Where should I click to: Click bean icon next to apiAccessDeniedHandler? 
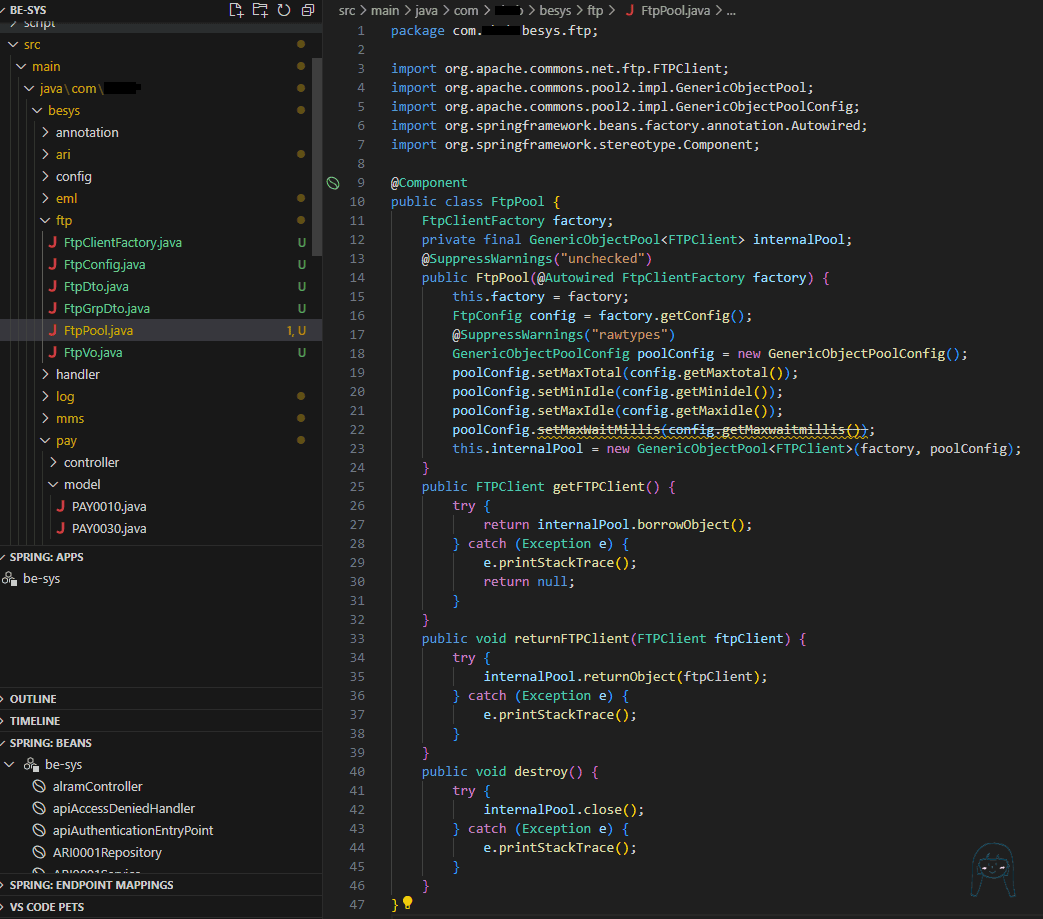point(39,808)
